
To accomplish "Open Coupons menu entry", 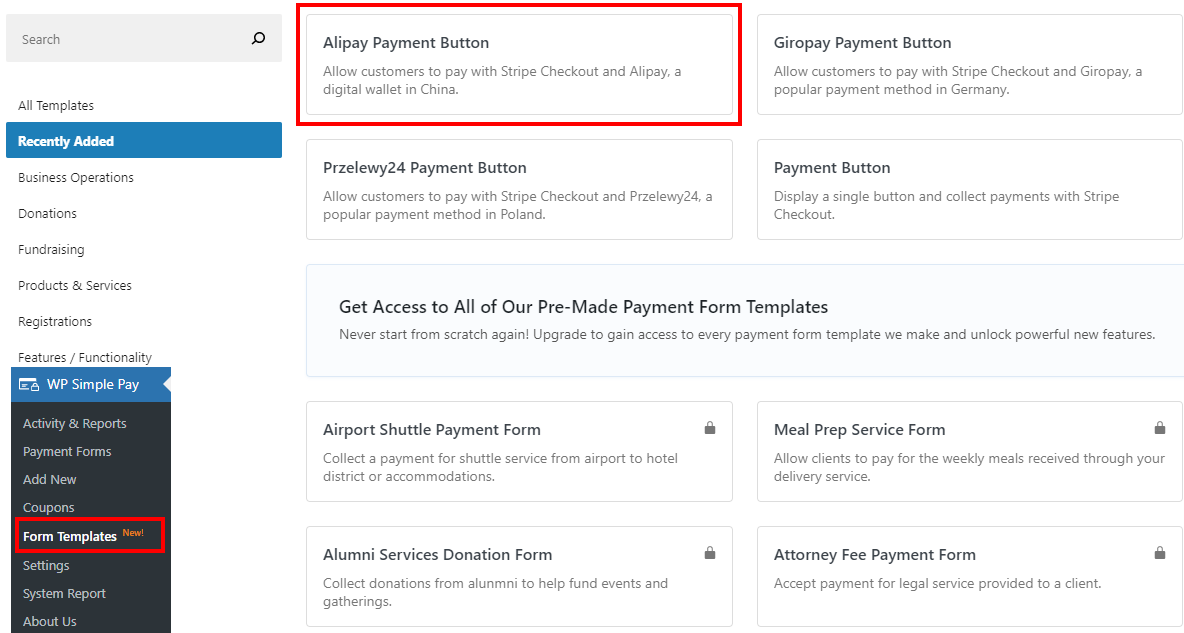I will coord(49,507).
